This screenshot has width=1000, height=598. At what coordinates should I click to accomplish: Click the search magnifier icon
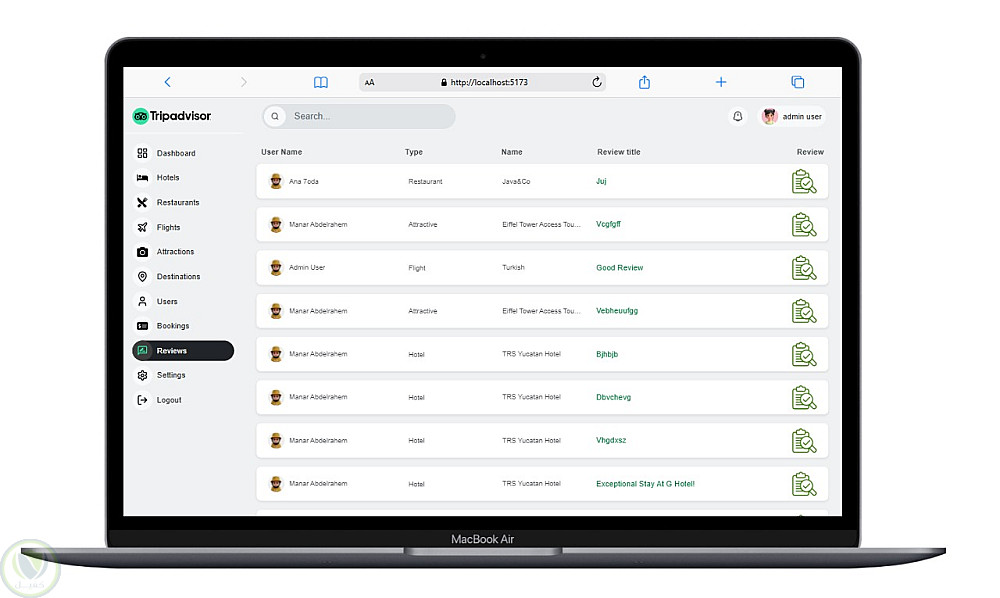pos(275,116)
